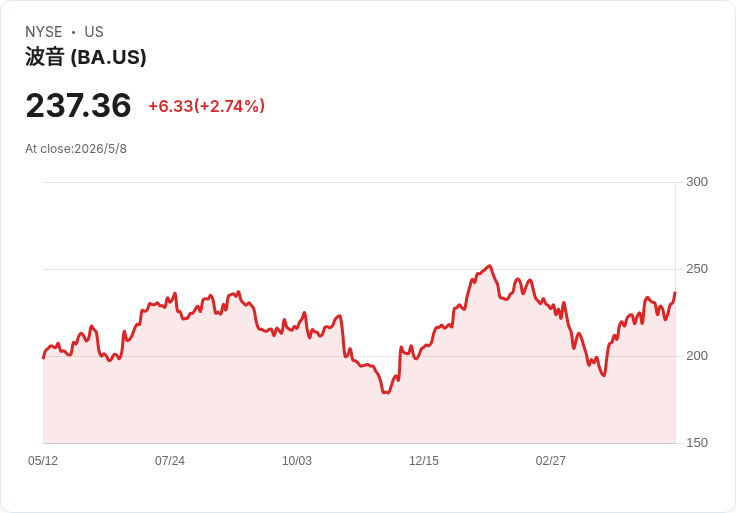The height and width of the screenshot is (513, 736).
Task: Click the starting point of the price line
Action: tap(44, 358)
